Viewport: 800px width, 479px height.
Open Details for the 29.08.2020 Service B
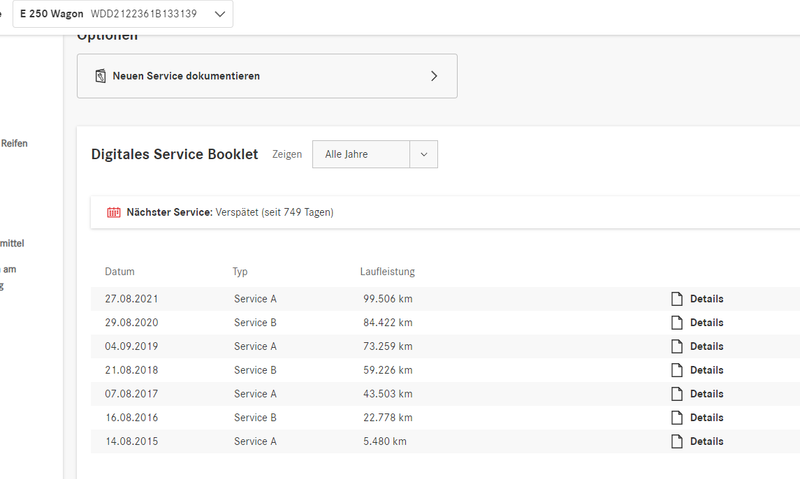[x=707, y=322]
